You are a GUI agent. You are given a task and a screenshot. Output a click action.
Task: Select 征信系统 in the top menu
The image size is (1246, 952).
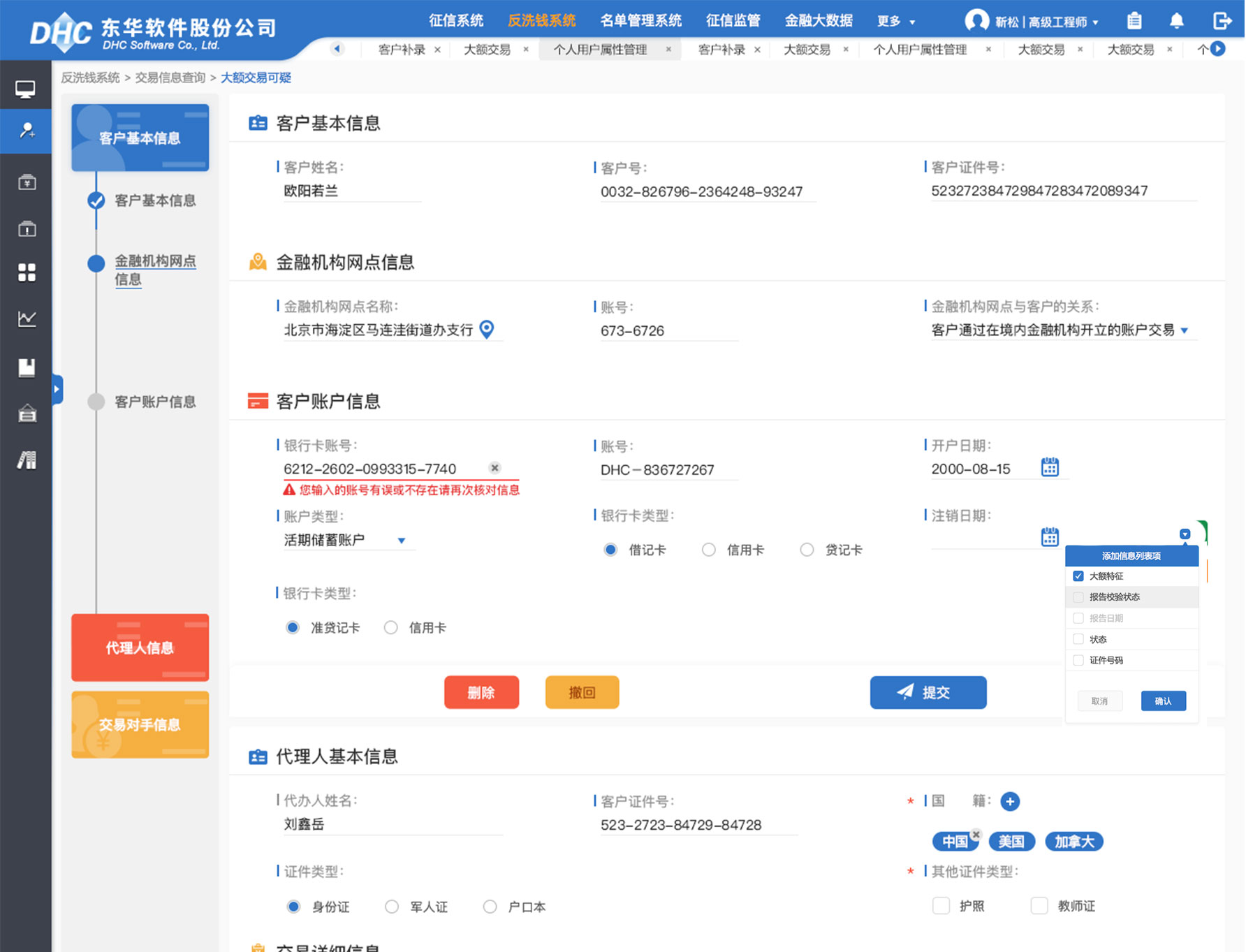click(x=457, y=21)
